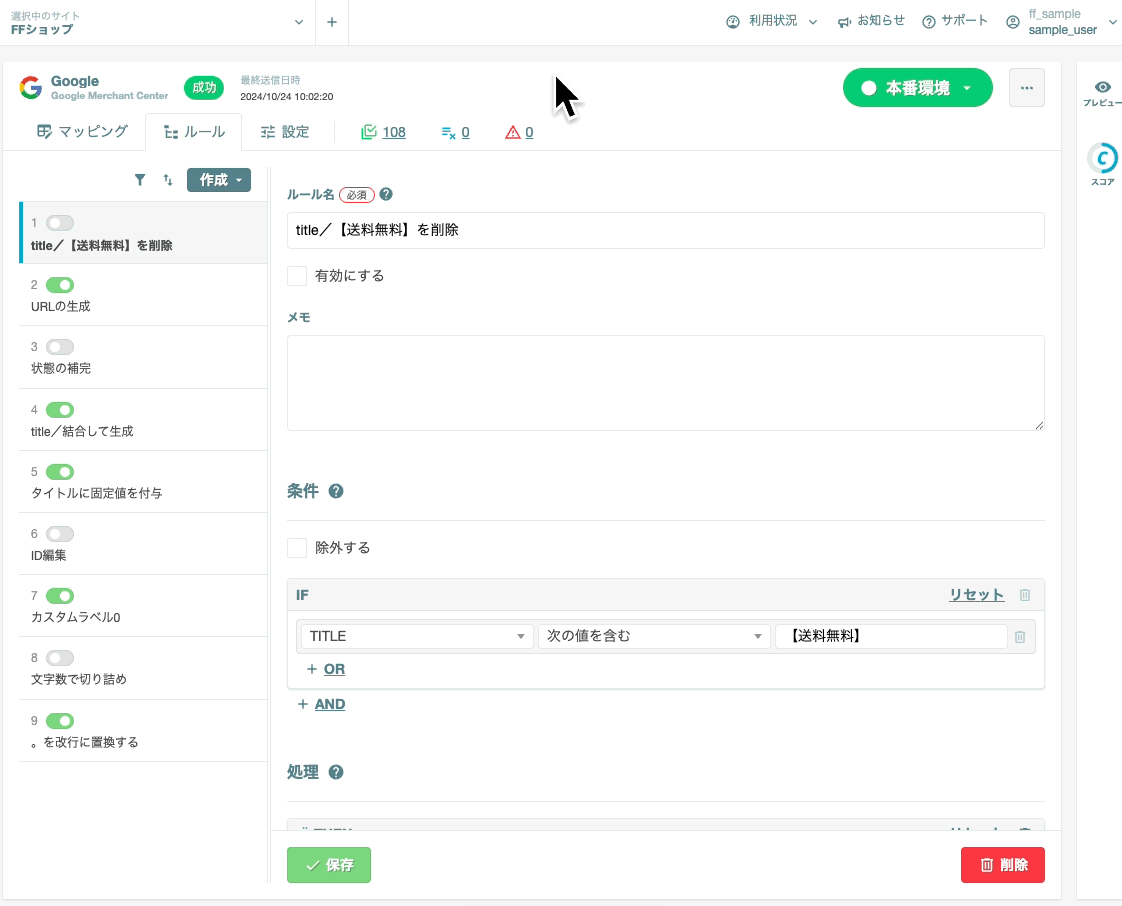Viewport: 1122px width, 906px height.
Task: Switch to the 設定 tab
Action: pos(285,132)
